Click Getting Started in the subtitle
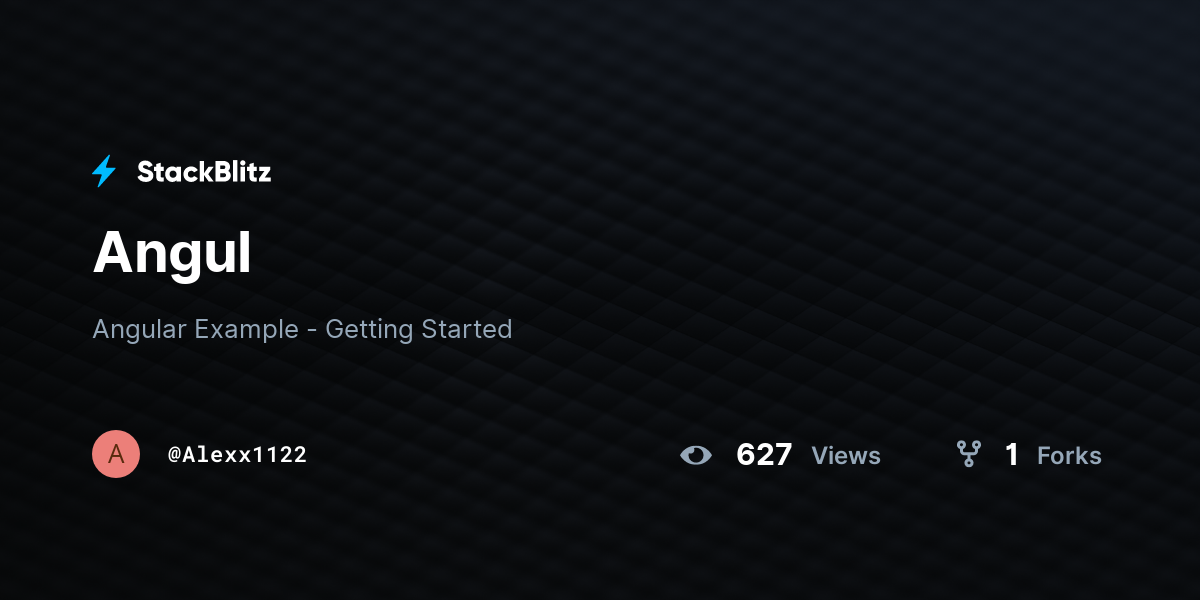1200x600 pixels. click(419, 329)
